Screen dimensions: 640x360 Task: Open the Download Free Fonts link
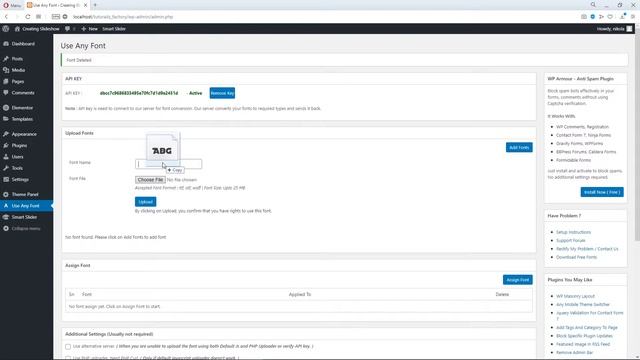click(x=576, y=257)
